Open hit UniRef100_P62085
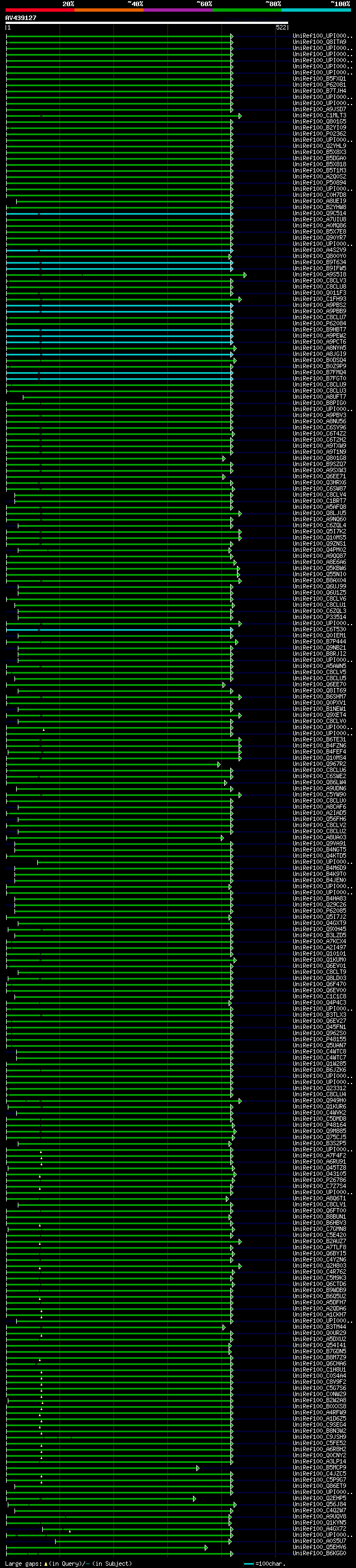356x1568 pixels. [319, 911]
